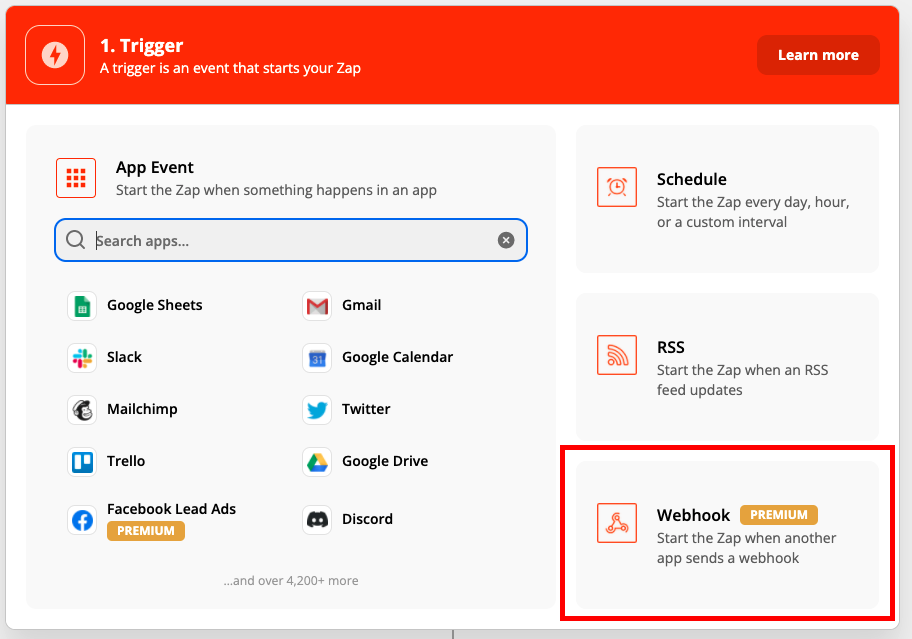912x639 pixels.
Task: Select the Google Calendar icon
Action: pos(317,358)
